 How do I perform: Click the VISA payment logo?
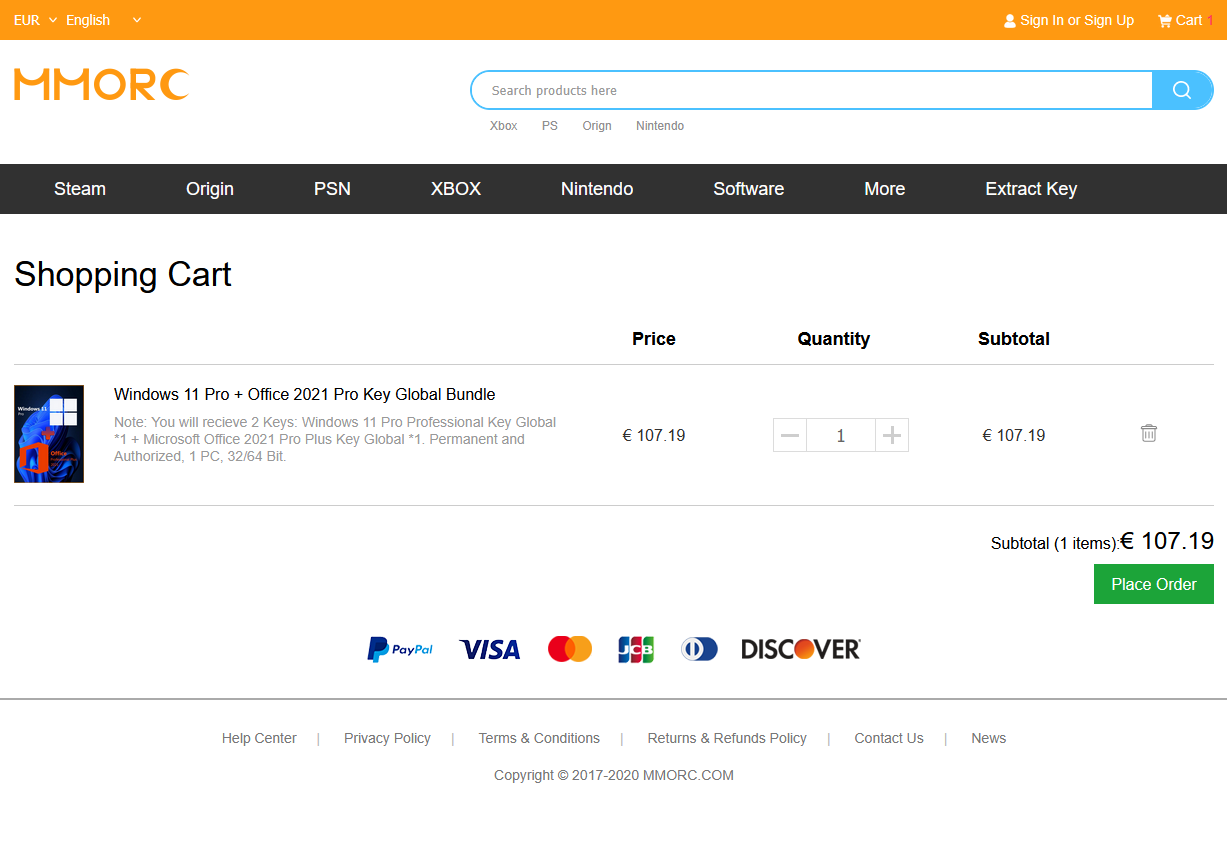(490, 650)
